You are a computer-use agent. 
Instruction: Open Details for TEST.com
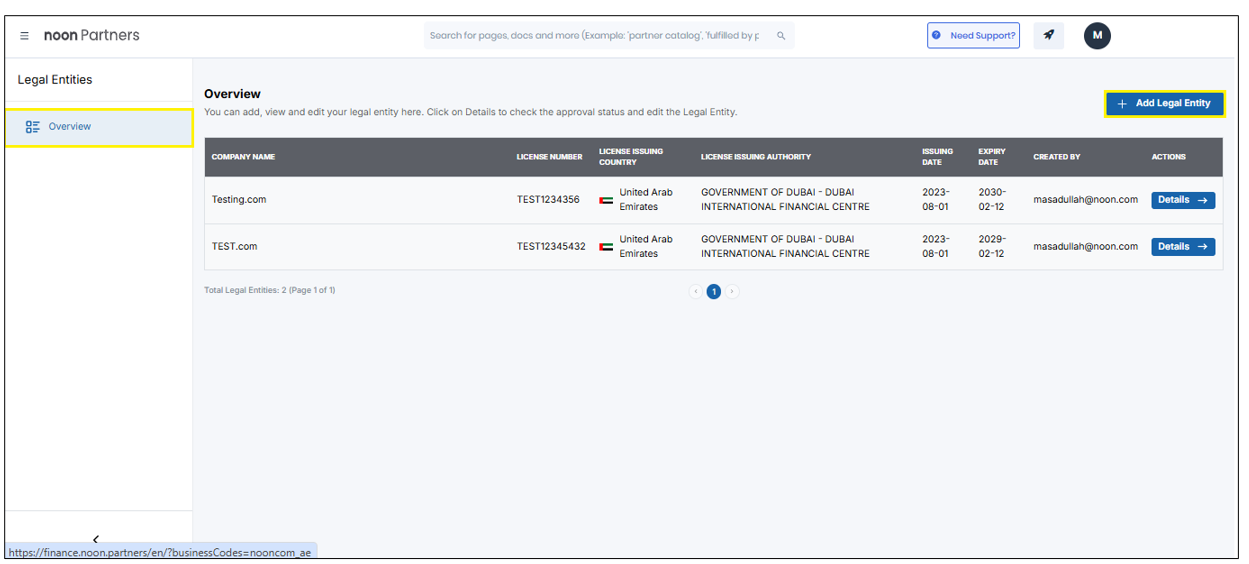tap(1183, 247)
